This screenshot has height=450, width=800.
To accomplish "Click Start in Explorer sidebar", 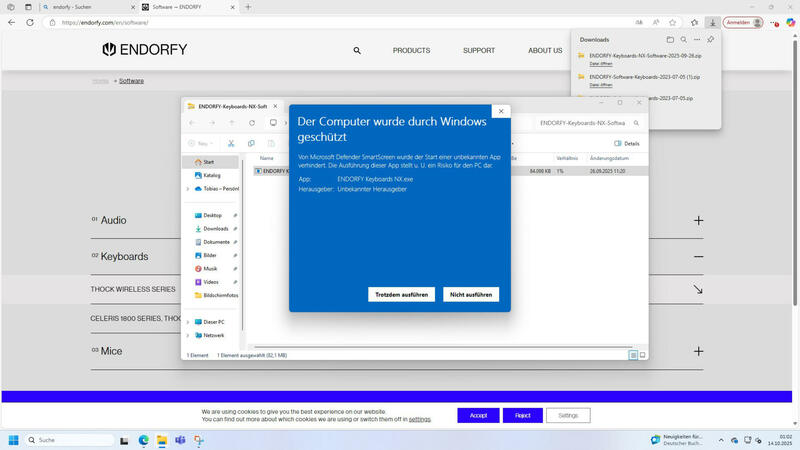I will 211,162.
